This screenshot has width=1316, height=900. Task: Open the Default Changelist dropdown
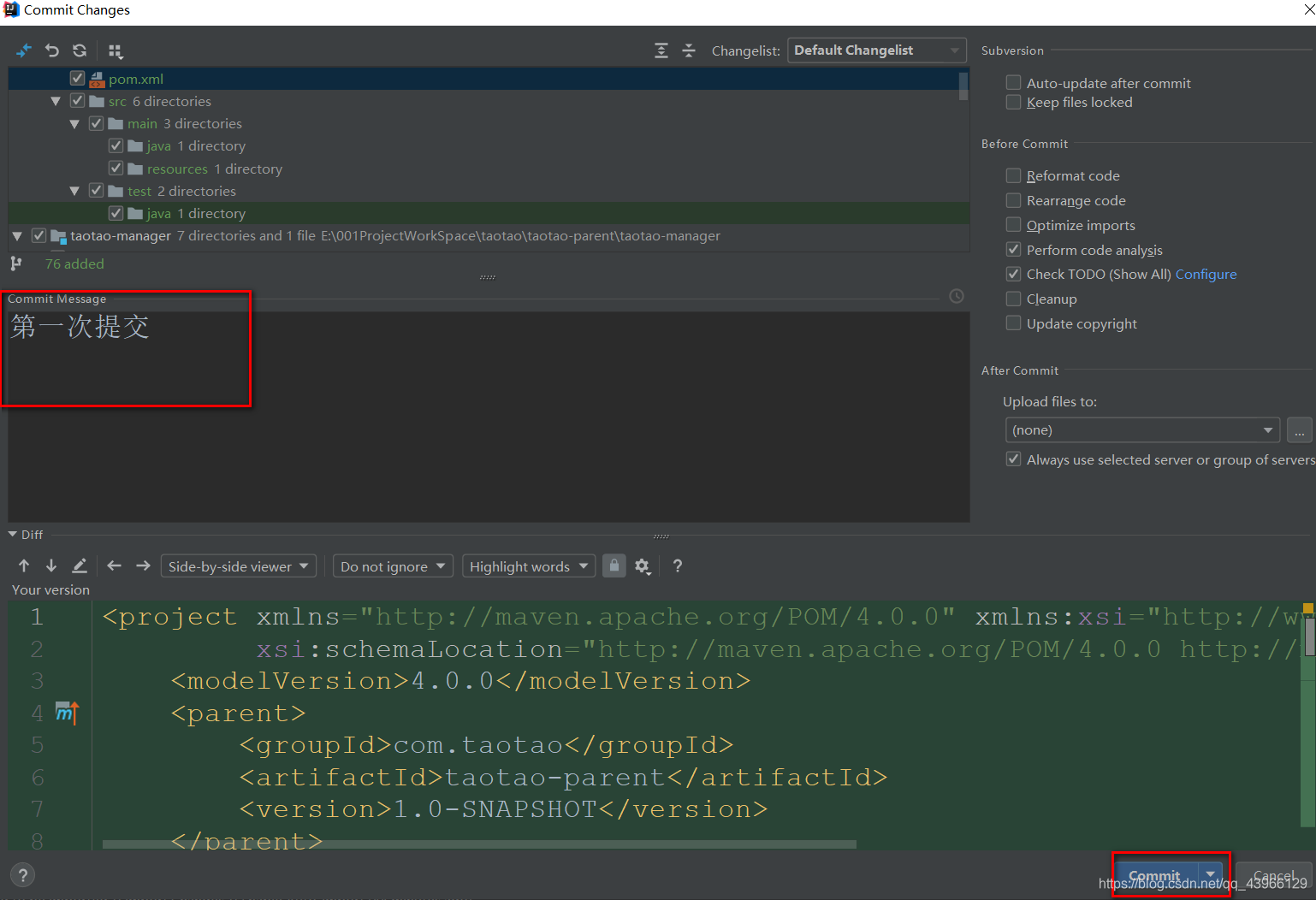[876, 50]
